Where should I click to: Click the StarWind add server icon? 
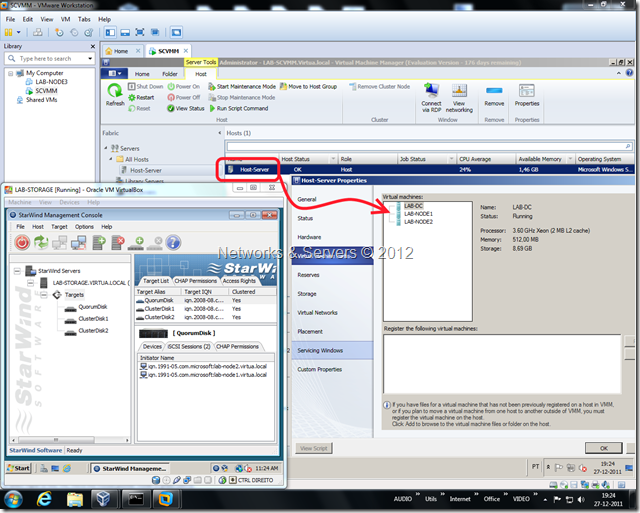click(x=98, y=242)
